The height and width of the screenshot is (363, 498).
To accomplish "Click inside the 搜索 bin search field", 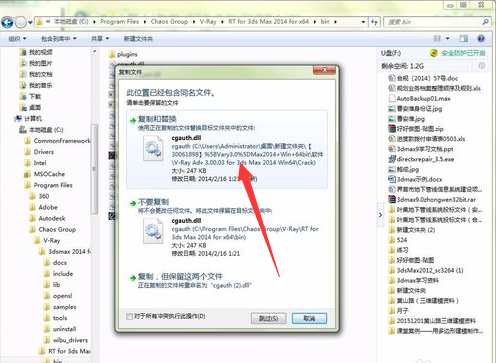I will point(432,22).
